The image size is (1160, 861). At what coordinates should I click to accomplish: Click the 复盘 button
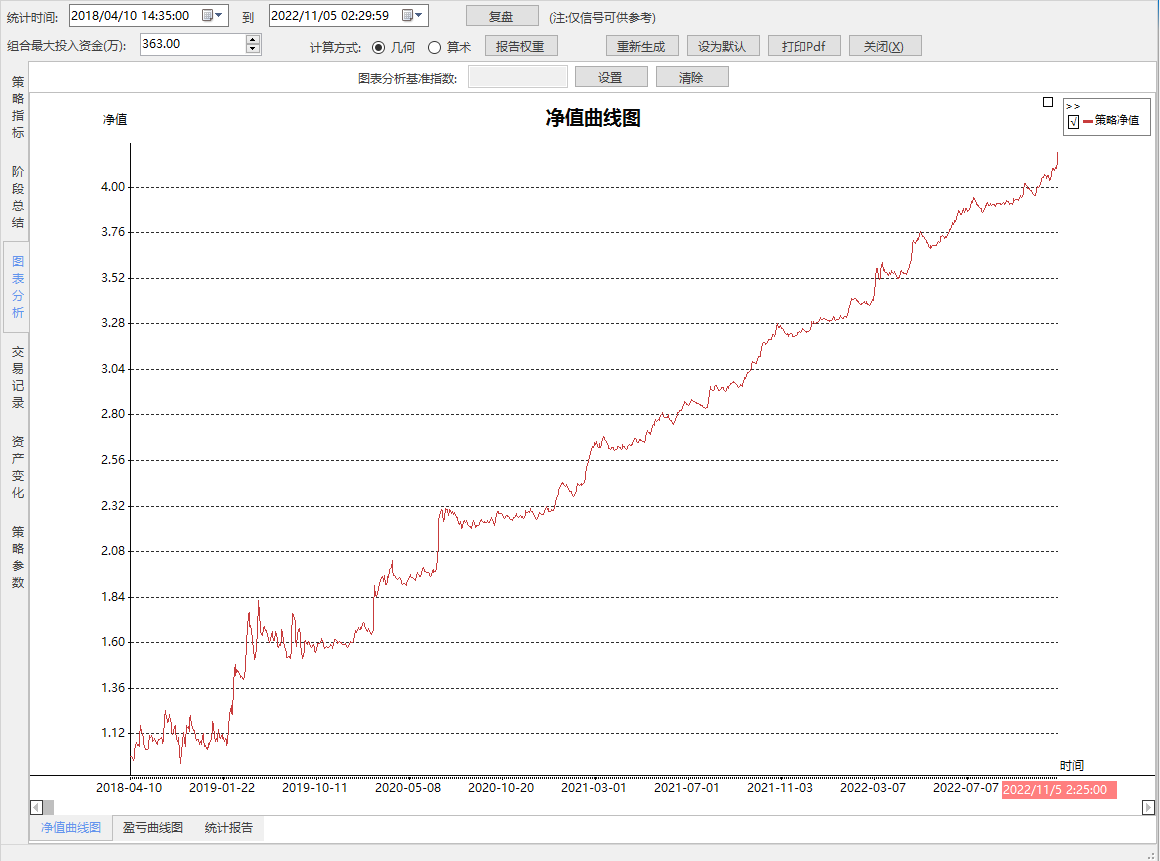(501, 16)
